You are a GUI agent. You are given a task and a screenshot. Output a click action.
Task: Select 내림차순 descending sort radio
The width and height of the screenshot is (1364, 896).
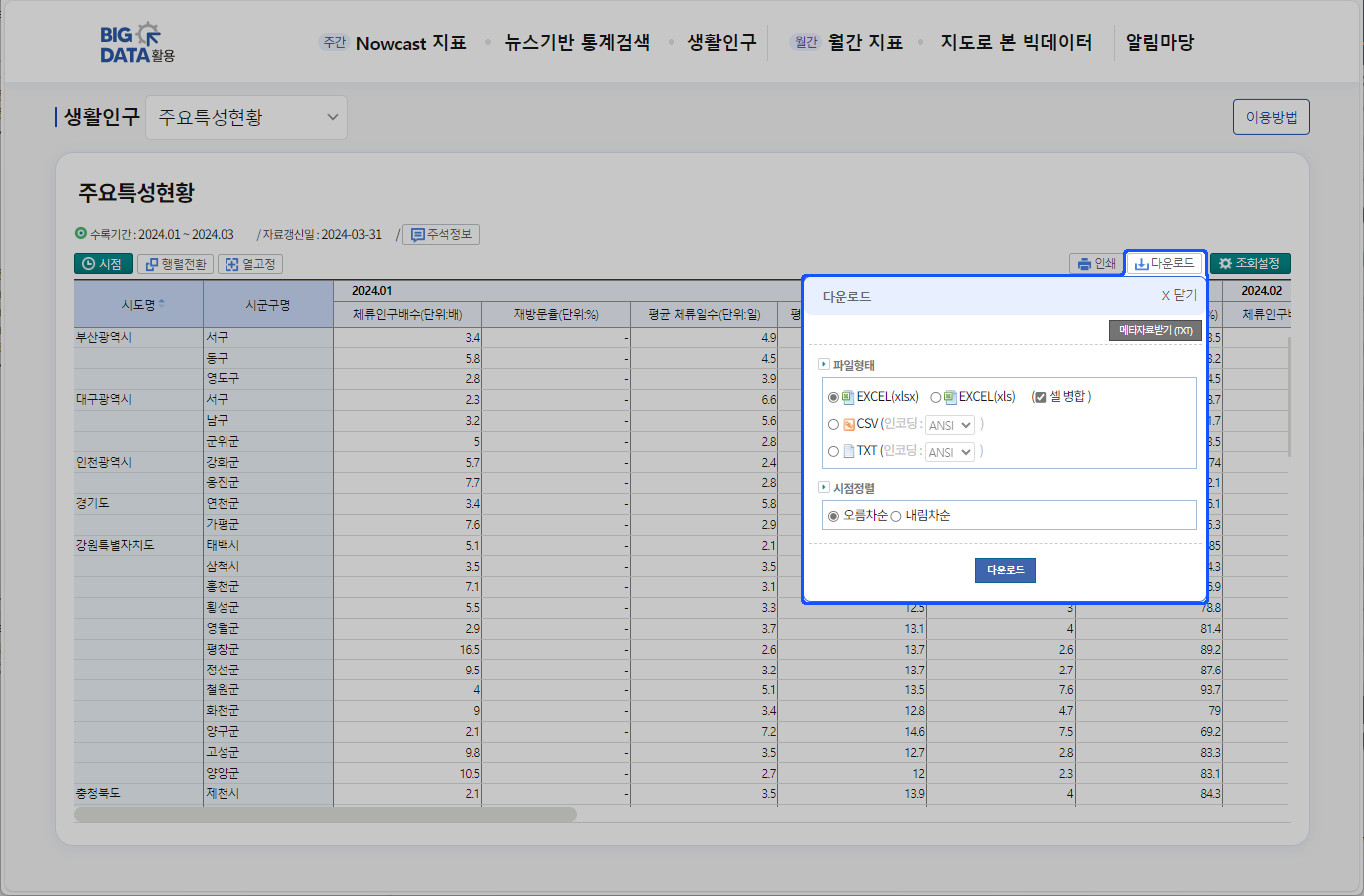(x=896, y=516)
